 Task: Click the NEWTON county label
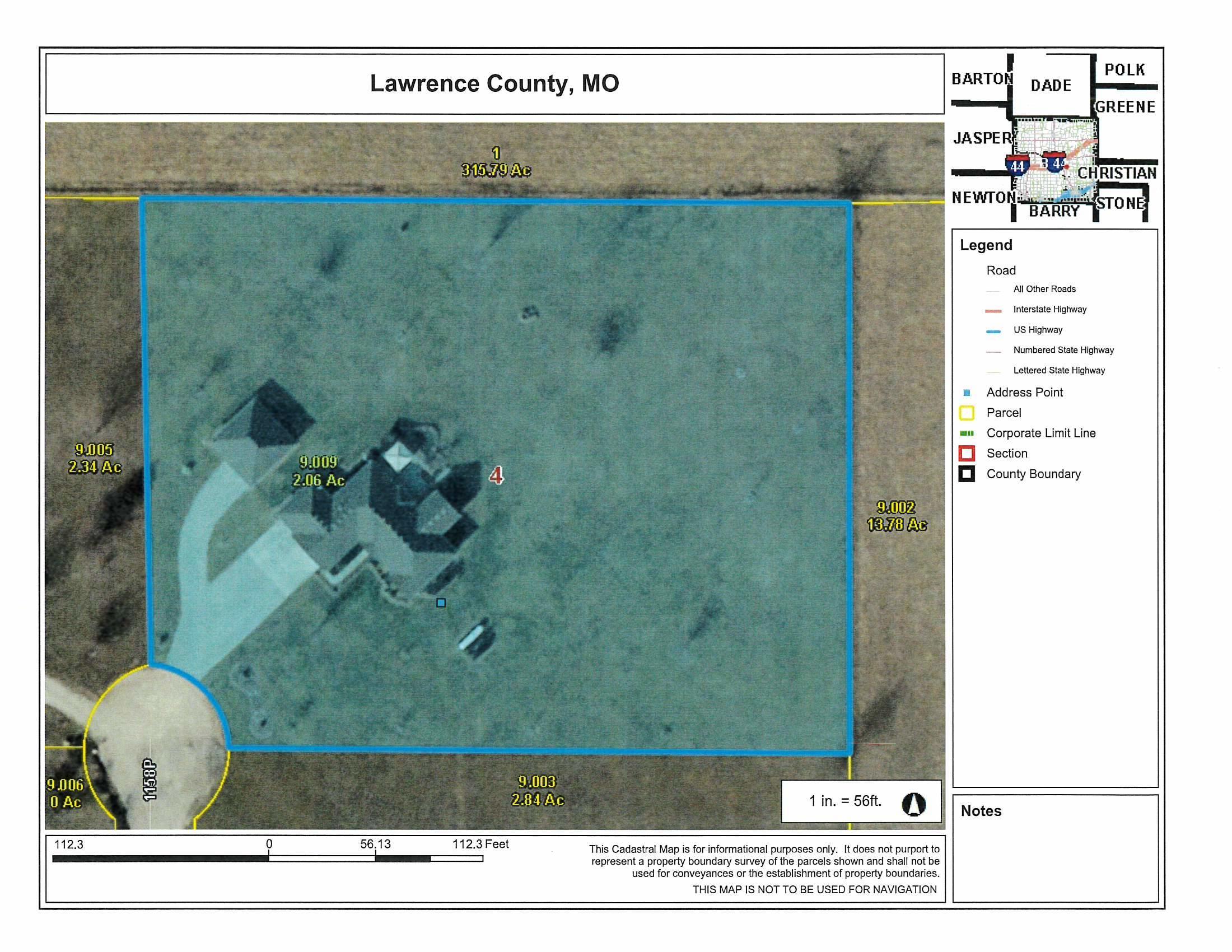tap(983, 197)
